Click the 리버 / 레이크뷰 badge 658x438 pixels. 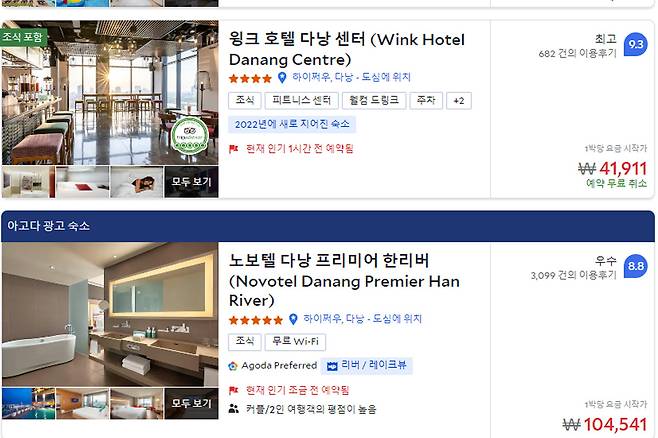pyautogui.click(x=367, y=365)
